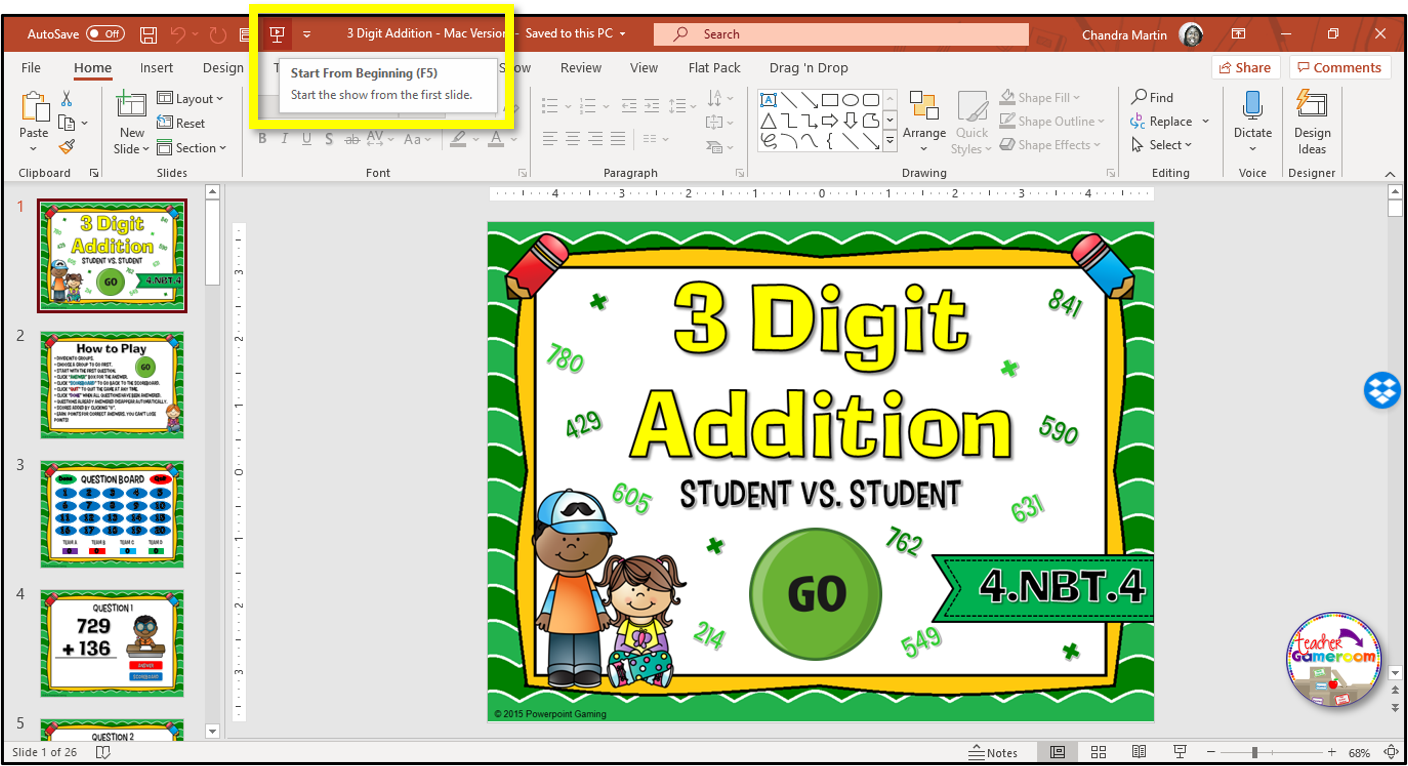
Task: Open the Flat Pack tab
Action: tap(715, 68)
